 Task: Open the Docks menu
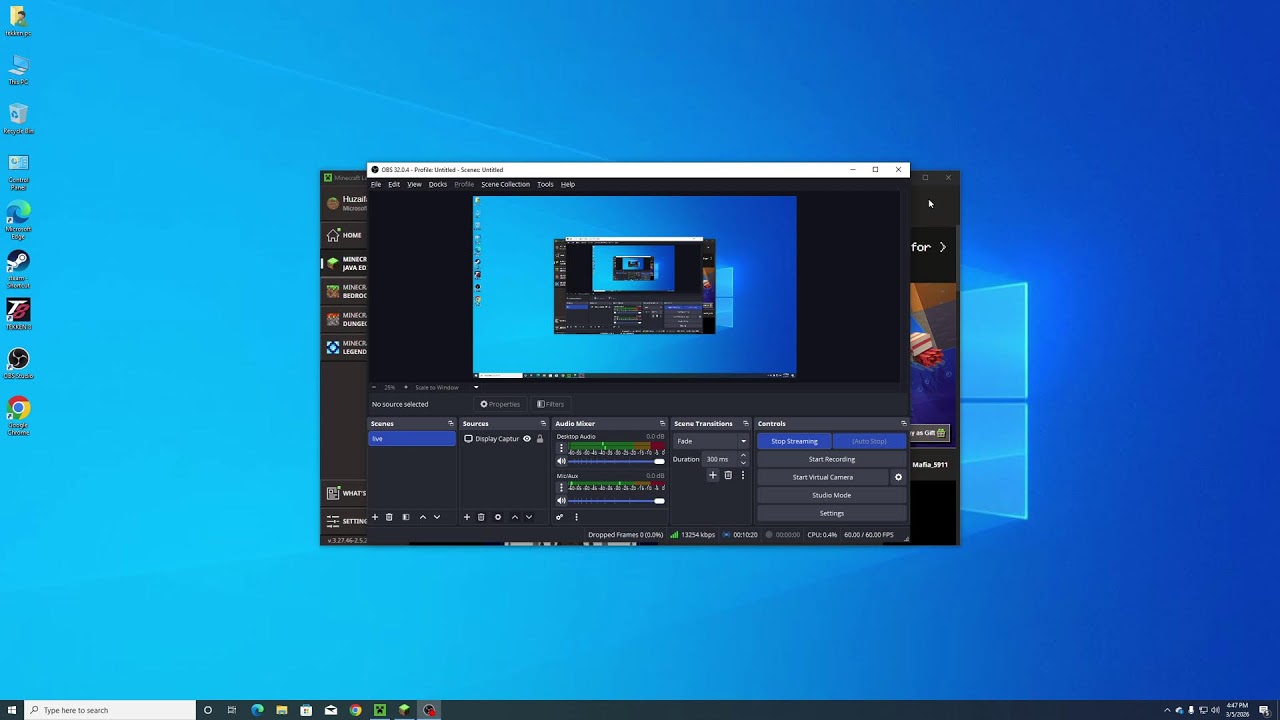[x=438, y=184]
